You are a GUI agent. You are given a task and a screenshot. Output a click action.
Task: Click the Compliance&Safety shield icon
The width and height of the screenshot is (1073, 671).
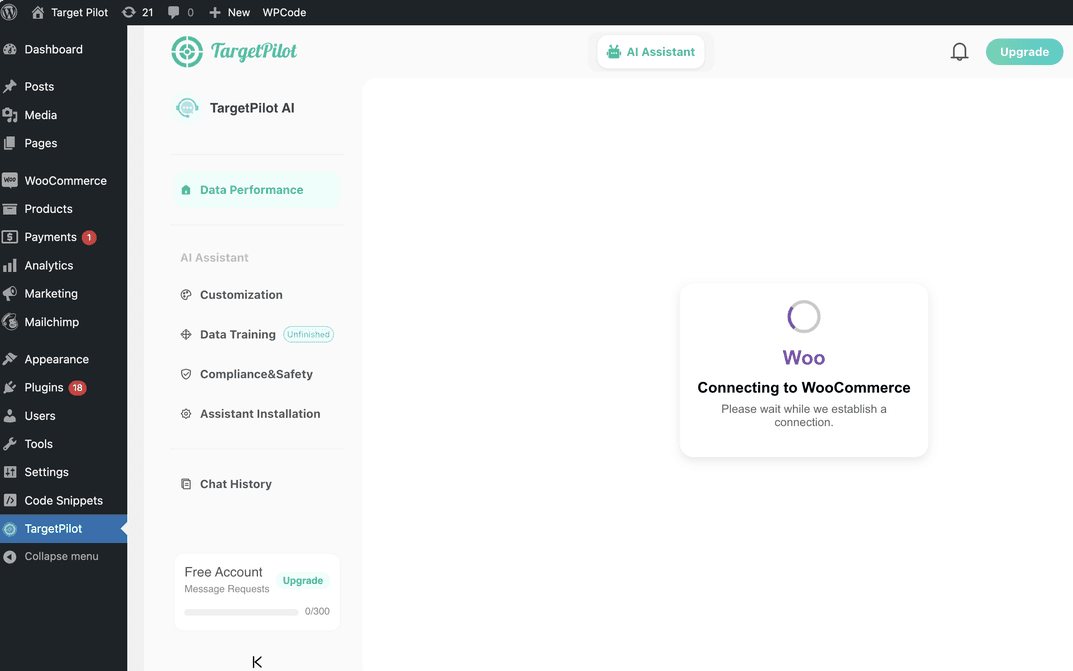click(185, 374)
